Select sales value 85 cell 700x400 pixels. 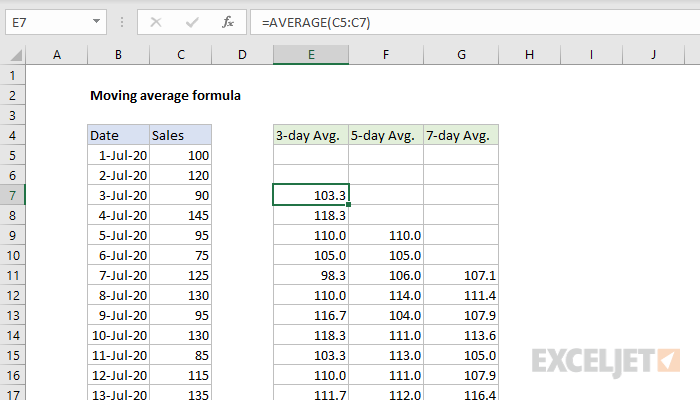tap(180, 355)
